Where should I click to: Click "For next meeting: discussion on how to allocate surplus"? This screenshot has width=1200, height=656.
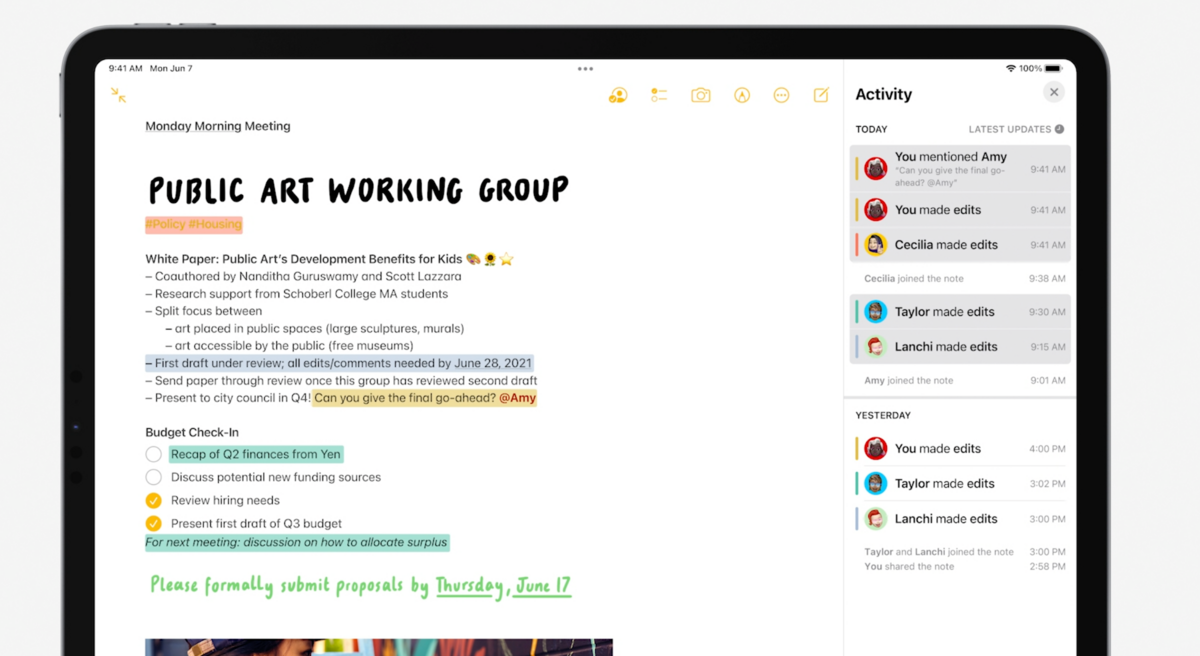coord(297,542)
